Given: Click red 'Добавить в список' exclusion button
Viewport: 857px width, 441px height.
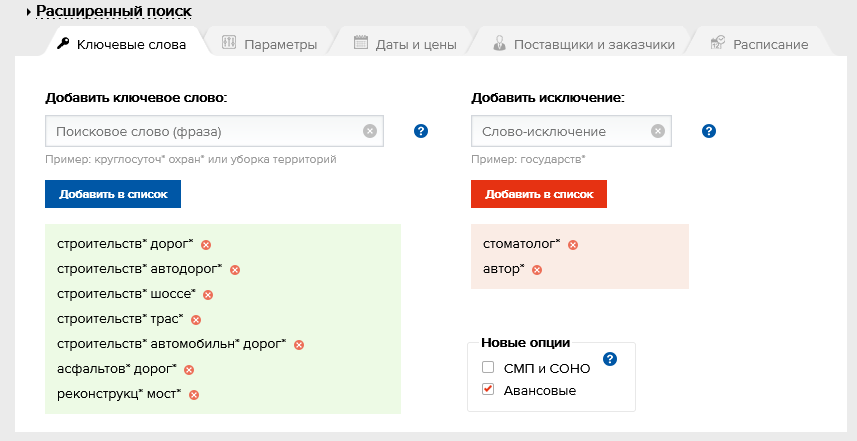Looking at the screenshot, I should (x=539, y=194).
